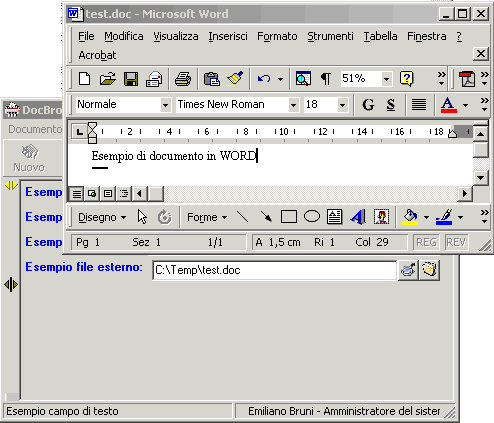
Task: Toggle bold formatting with the G button
Action: point(368,105)
